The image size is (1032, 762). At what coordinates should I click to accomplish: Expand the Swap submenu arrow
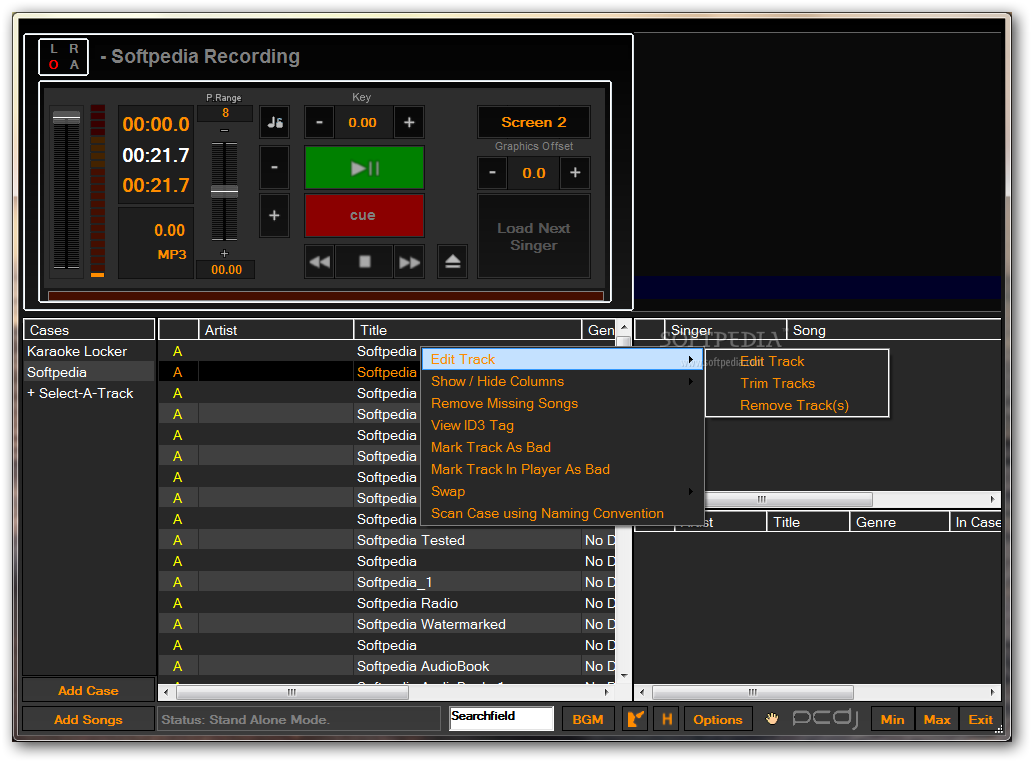[x=690, y=492]
